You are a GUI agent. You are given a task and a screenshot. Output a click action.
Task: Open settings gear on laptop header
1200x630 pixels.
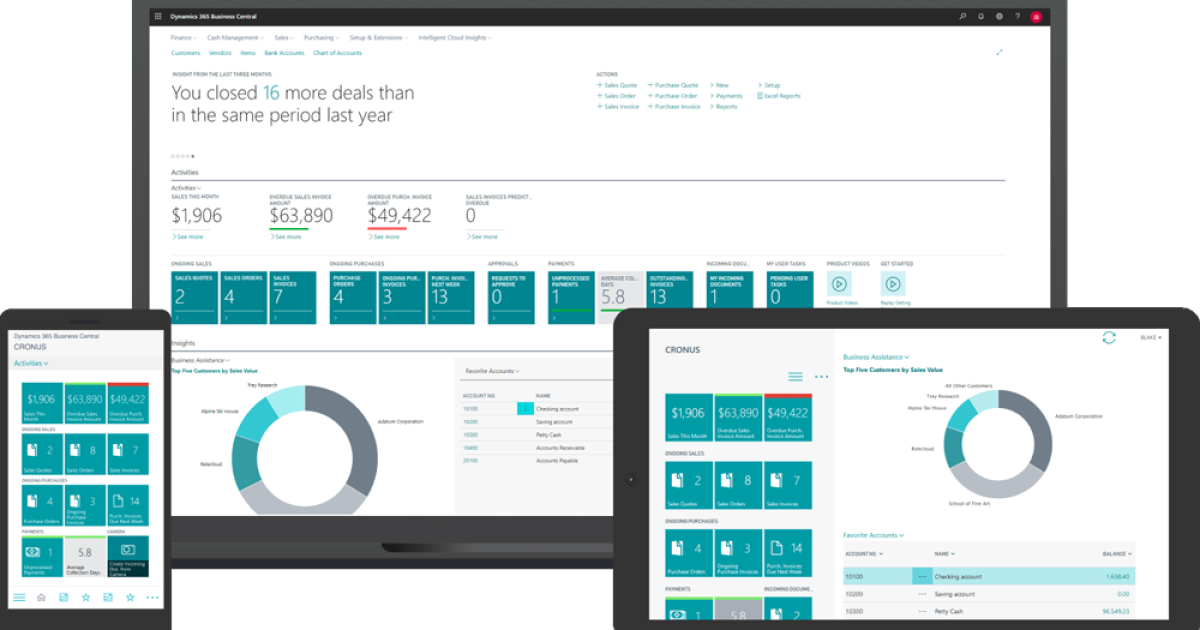coord(999,16)
